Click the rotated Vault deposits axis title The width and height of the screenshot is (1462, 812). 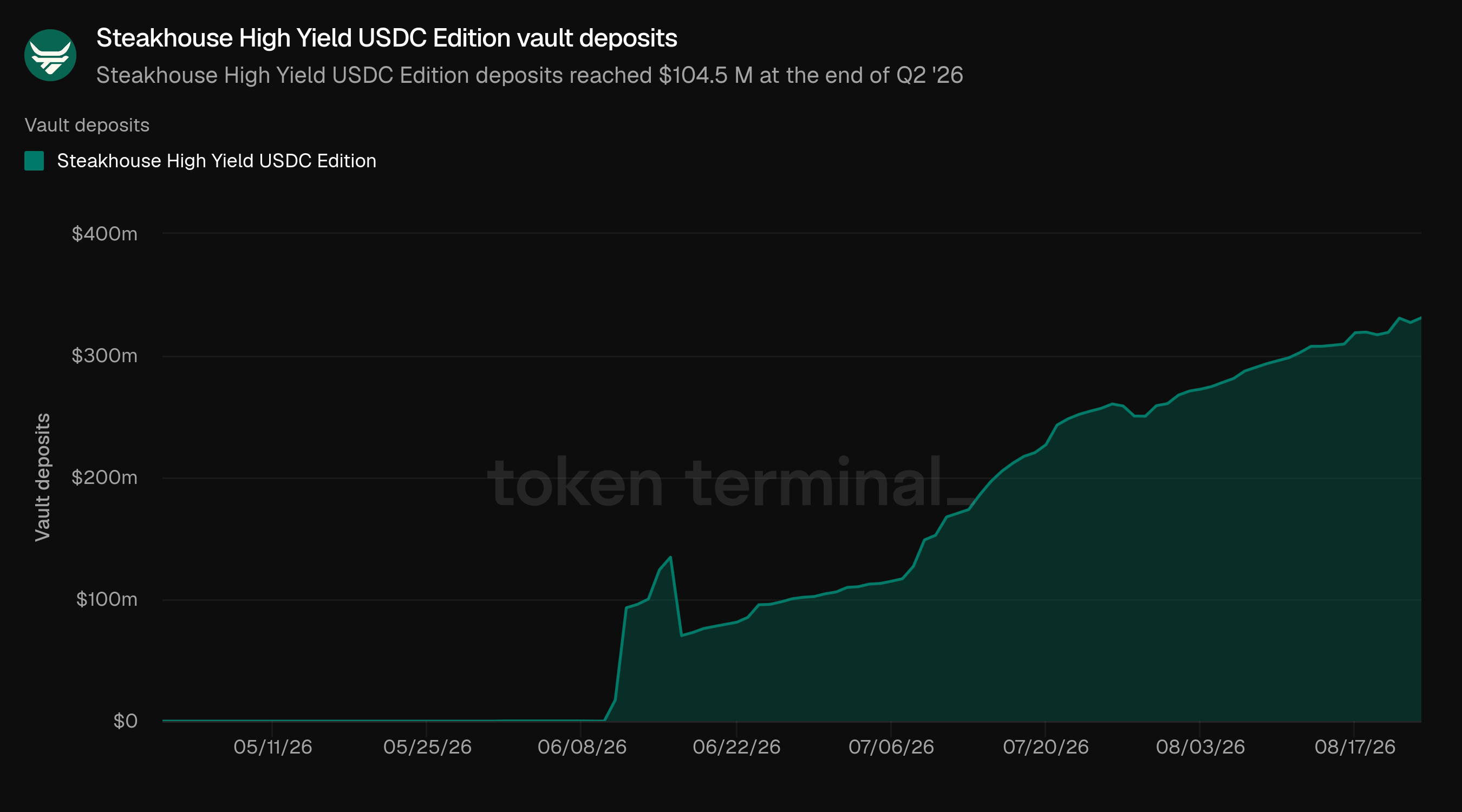tap(43, 477)
